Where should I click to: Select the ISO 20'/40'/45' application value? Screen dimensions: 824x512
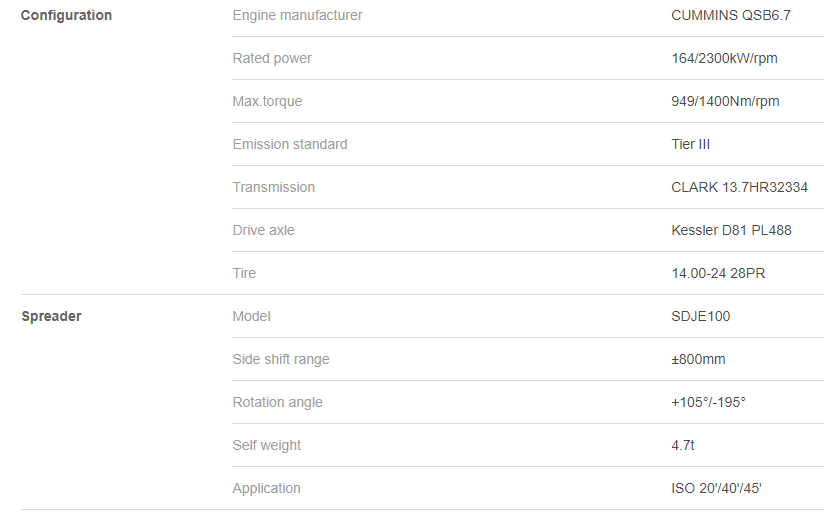pos(716,488)
